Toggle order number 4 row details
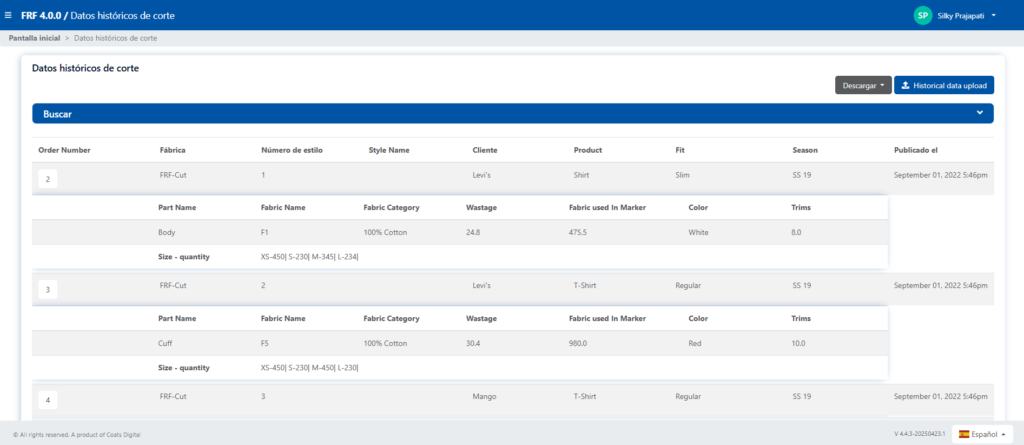This screenshot has height=445, width=1024. point(48,400)
